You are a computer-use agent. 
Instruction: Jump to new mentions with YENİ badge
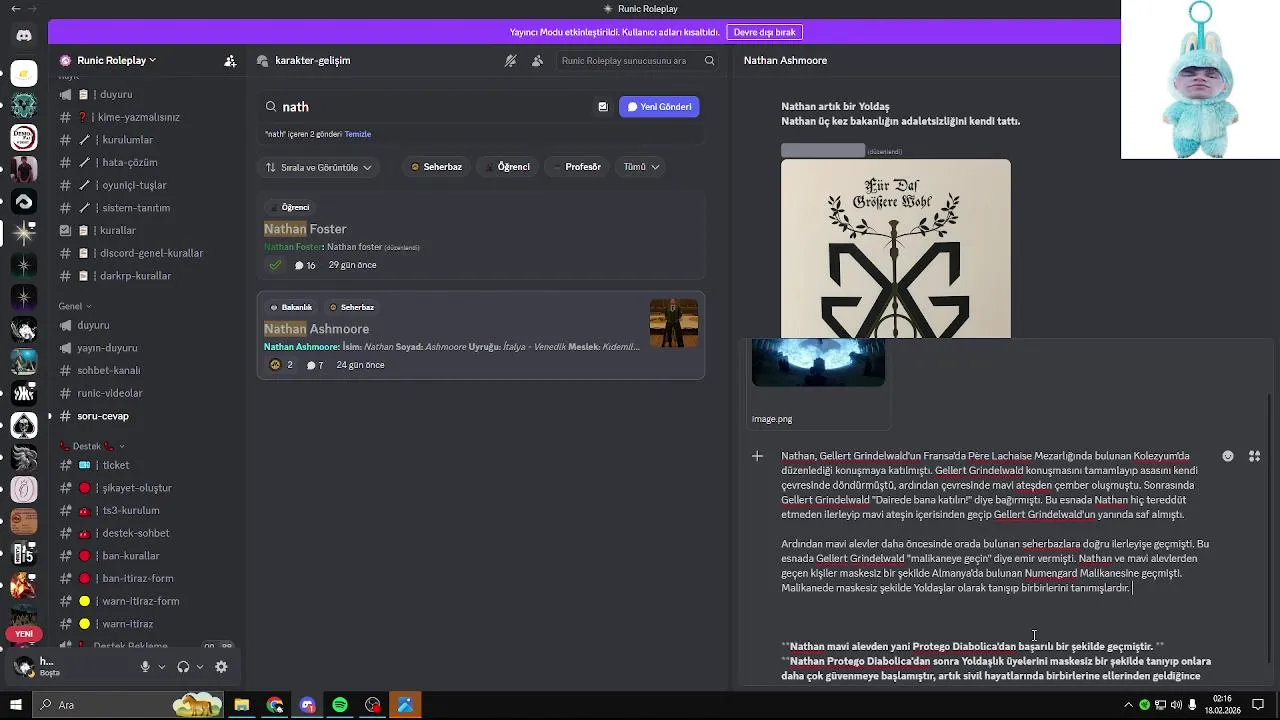[x=24, y=634]
